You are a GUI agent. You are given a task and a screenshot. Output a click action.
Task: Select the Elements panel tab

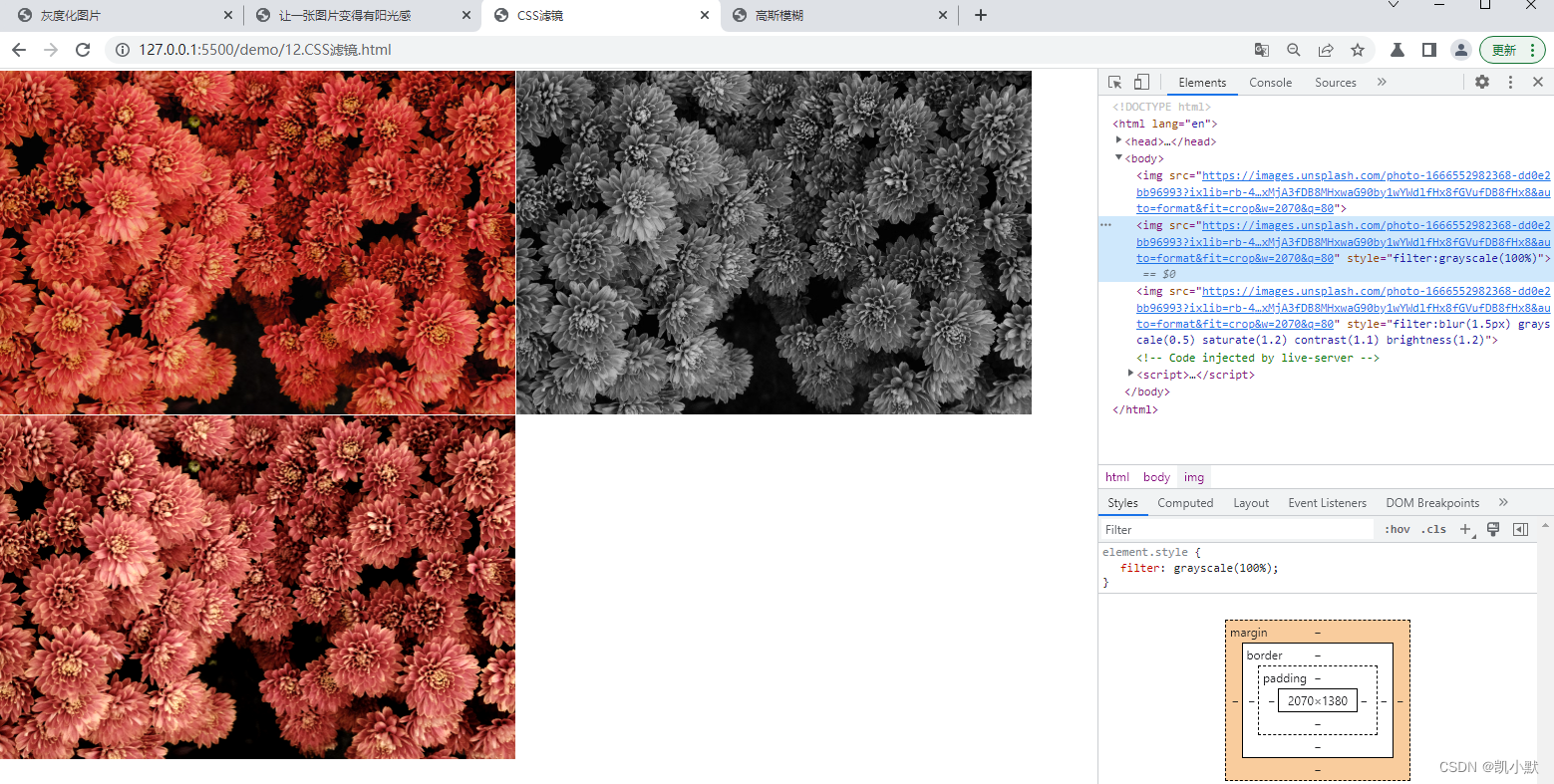point(1202,83)
